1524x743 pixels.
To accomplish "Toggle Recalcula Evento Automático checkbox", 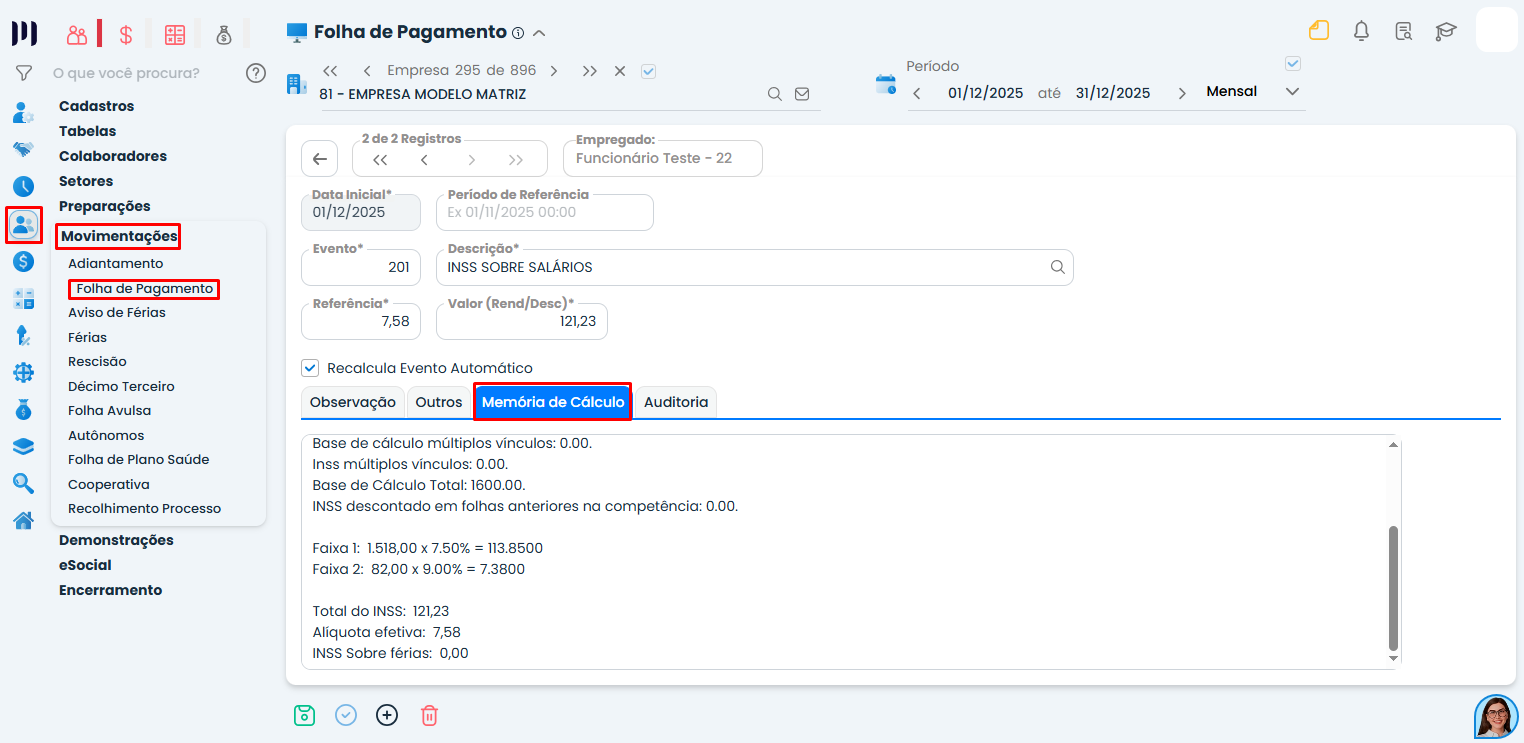I will [x=310, y=368].
